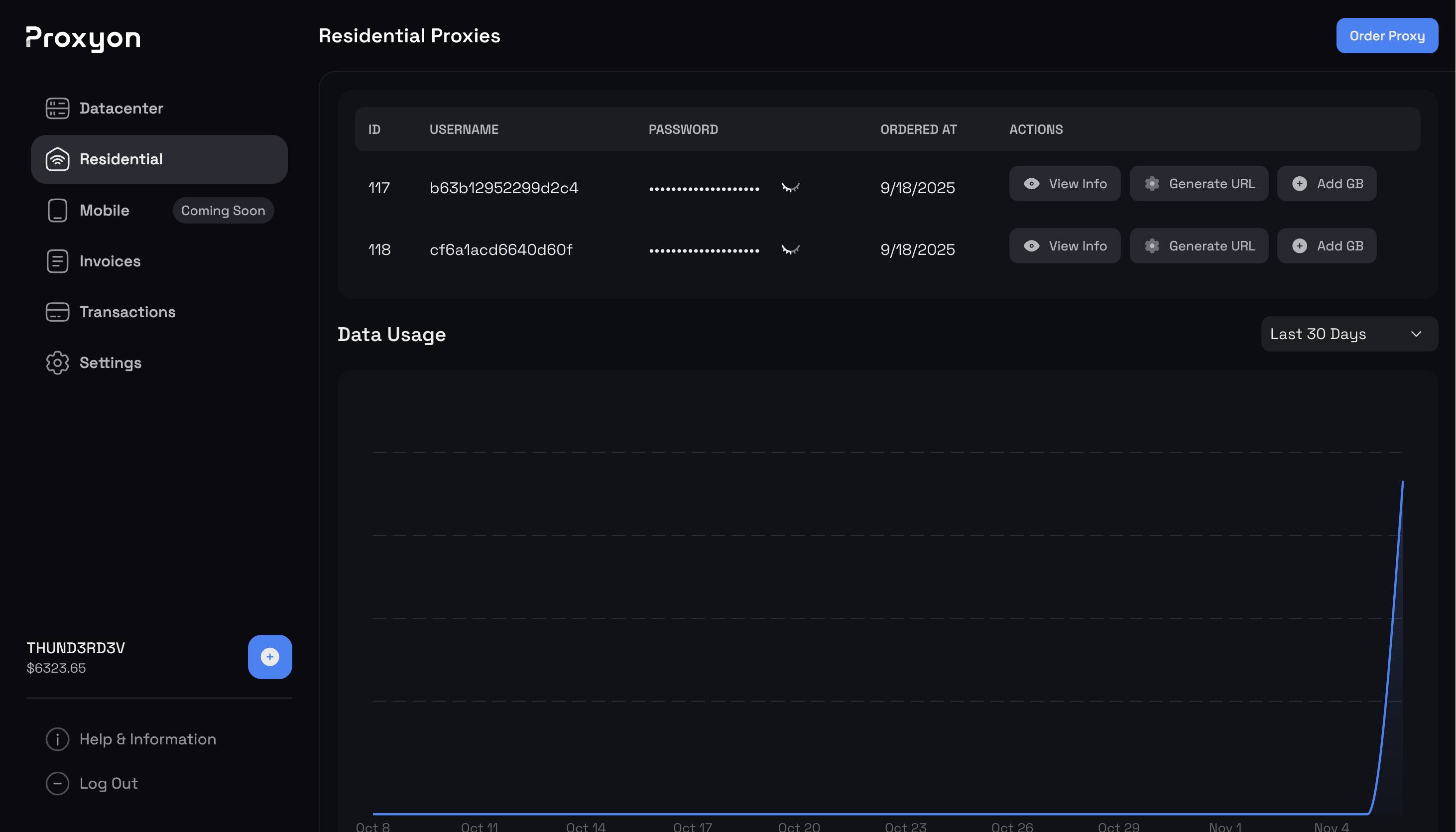
Task: Reveal password for proxy 118
Action: pyautogui.click(x=790, y=250)
